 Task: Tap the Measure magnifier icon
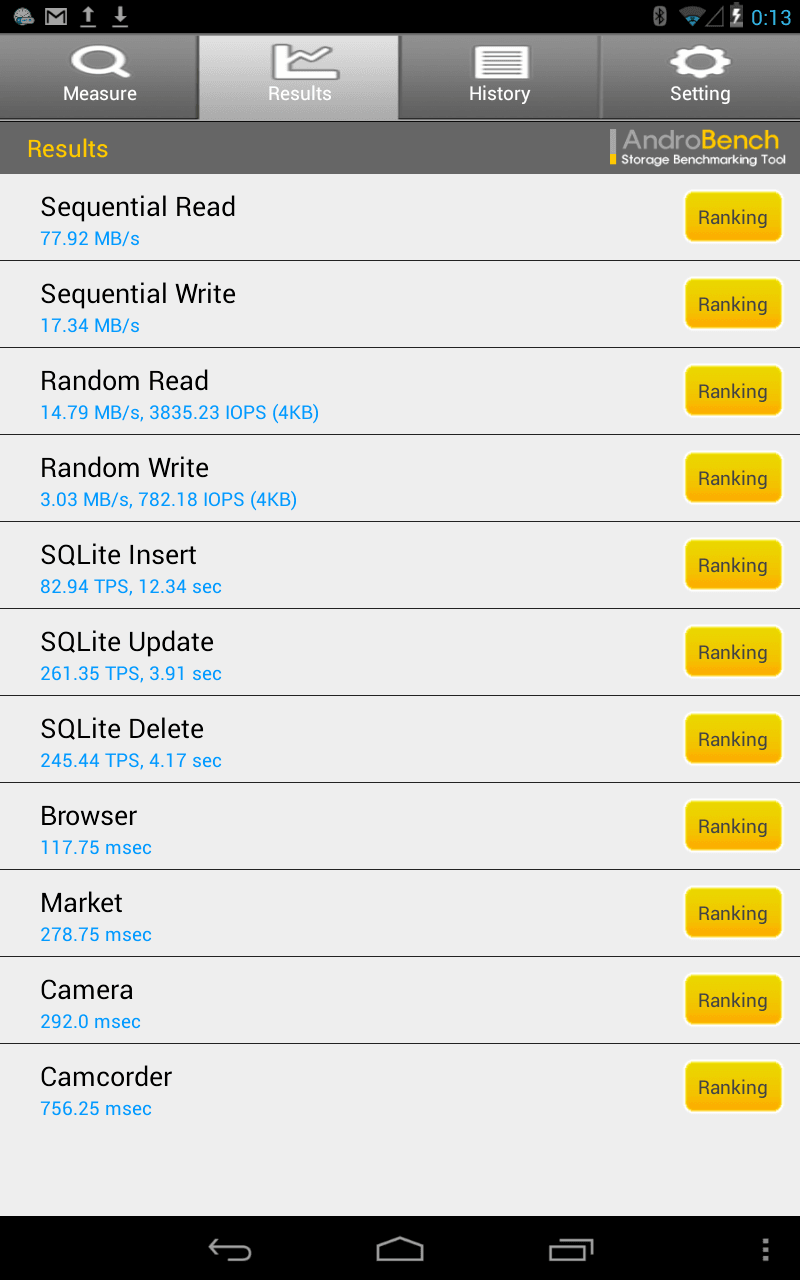(99, 62)
